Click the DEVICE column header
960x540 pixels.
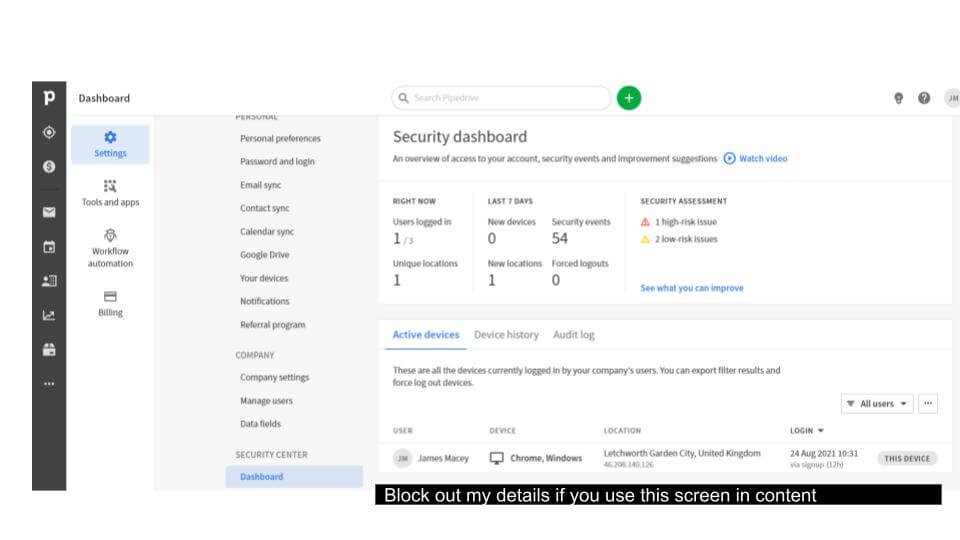point(502,430)
